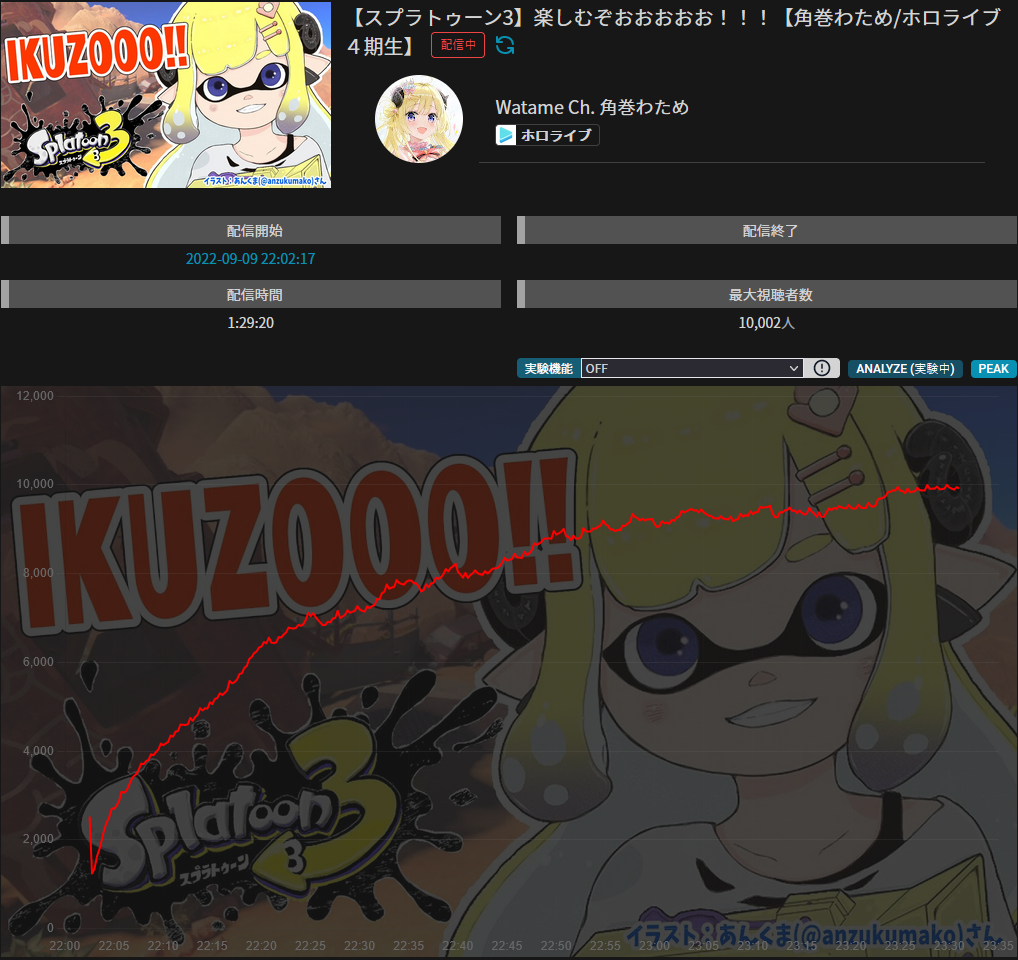Click the stream title スプラトゥーン3 text
Viewport: 1018px width, 960px height.
tap(673, 31)
